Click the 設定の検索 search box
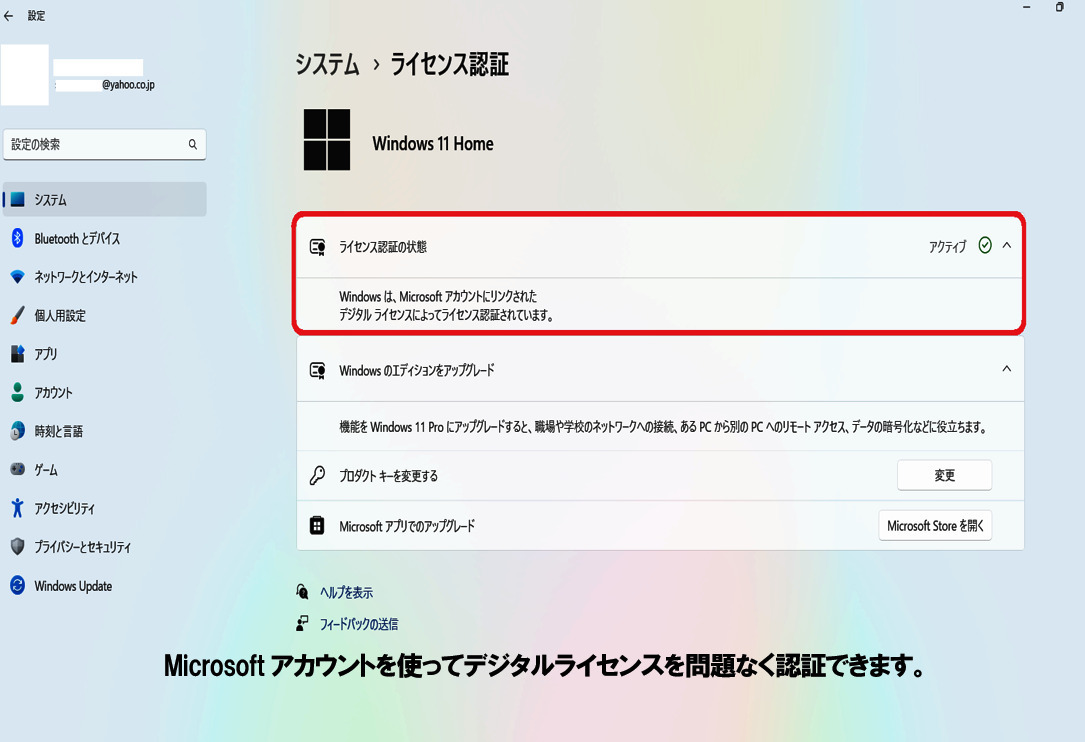The width and height of the screenshot is (1085, 742). tap(104, 144)
